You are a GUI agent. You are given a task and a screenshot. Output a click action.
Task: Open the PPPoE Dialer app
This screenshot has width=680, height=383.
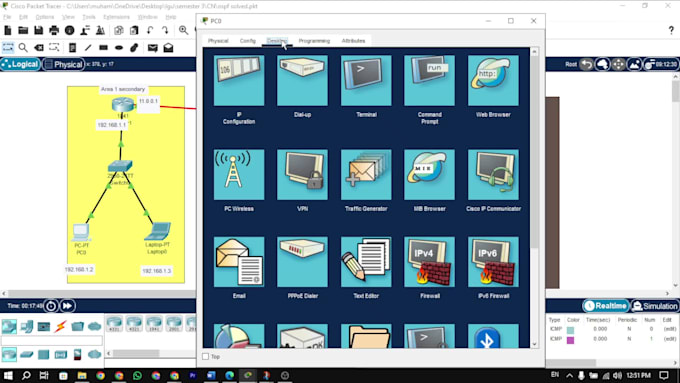coord(302,262)
